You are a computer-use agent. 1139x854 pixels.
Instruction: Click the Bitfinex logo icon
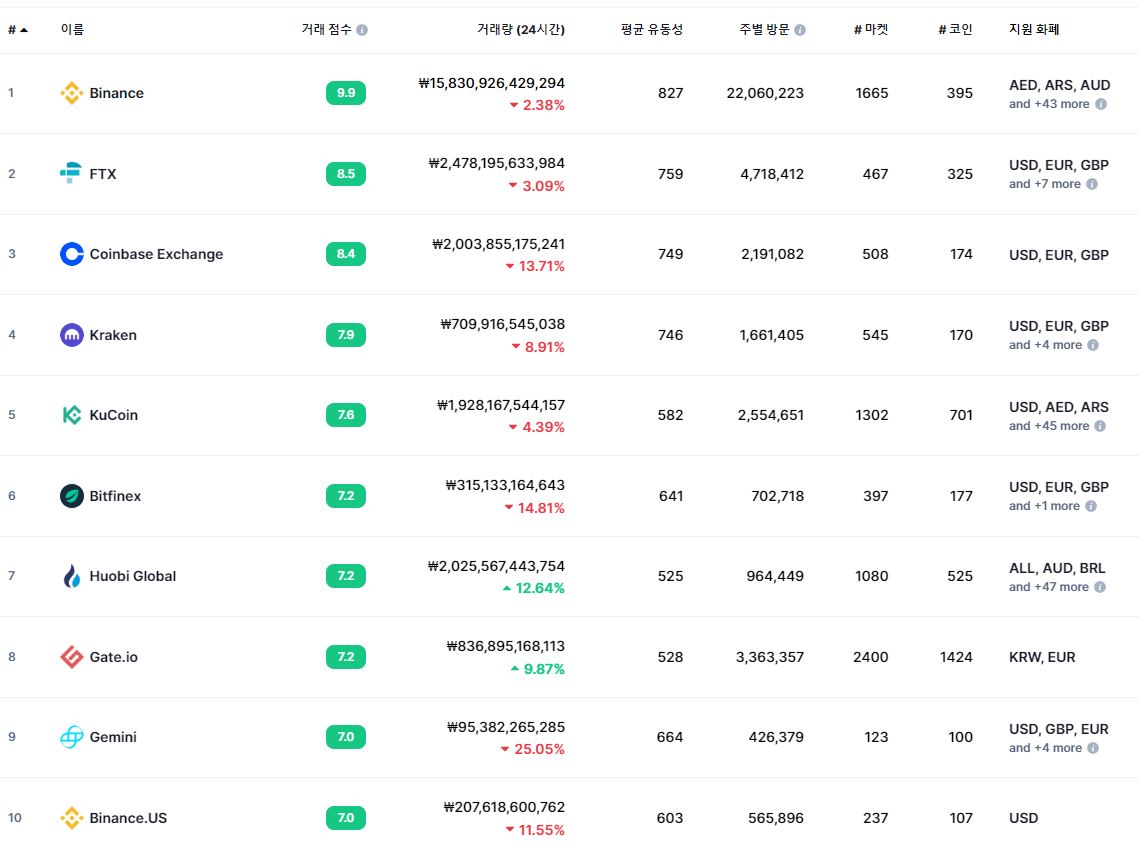[x=71, y=496]
